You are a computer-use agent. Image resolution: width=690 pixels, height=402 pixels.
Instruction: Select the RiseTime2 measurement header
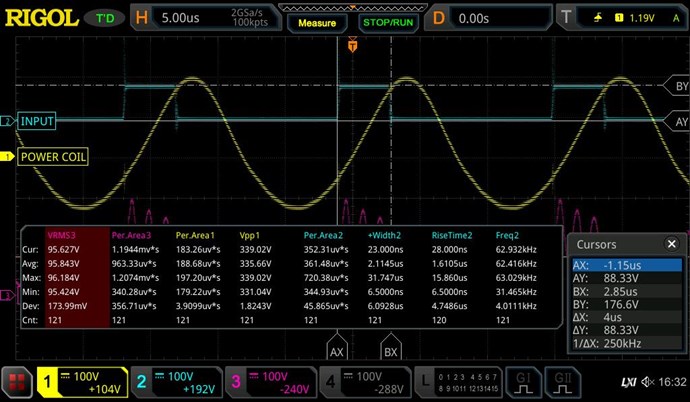(451, 235)
